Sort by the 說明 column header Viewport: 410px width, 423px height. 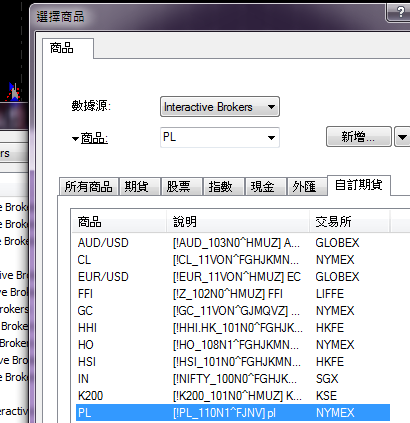238,222
